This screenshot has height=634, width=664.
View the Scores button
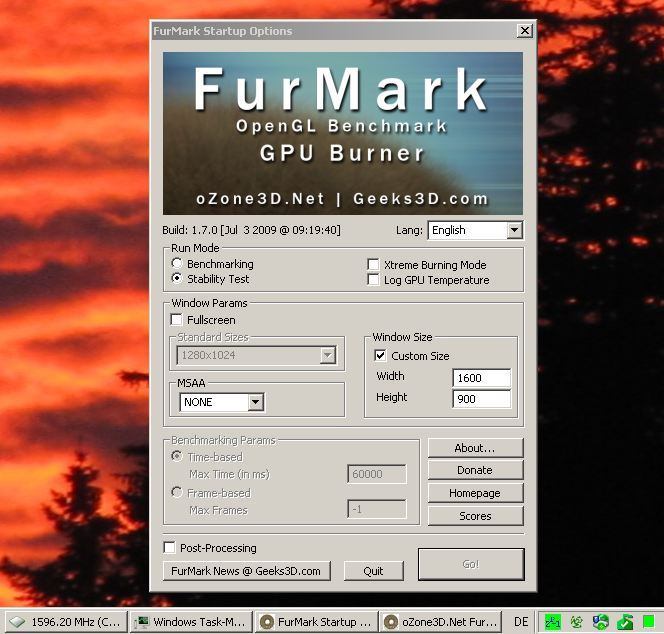(x=476, y=516)
